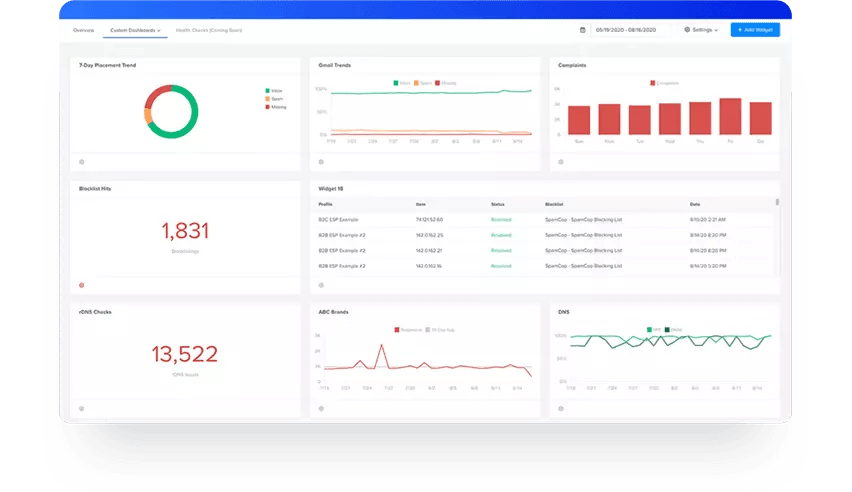Sort by the Status column header
The width and height of the screenshot is (852, 492).
coord(498,204)
